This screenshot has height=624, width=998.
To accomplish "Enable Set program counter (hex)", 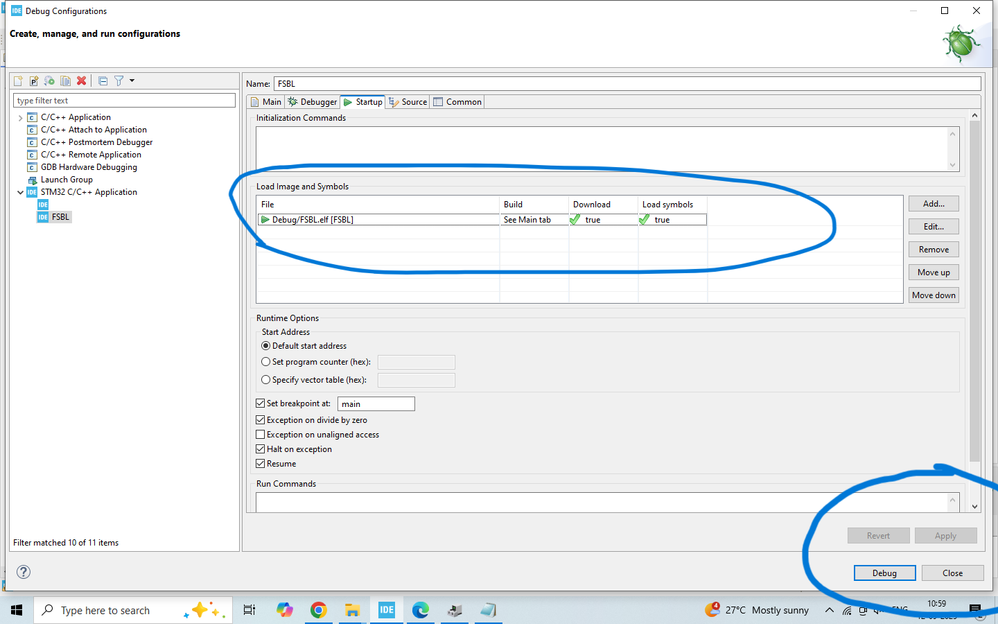I will tap(265, 361).
